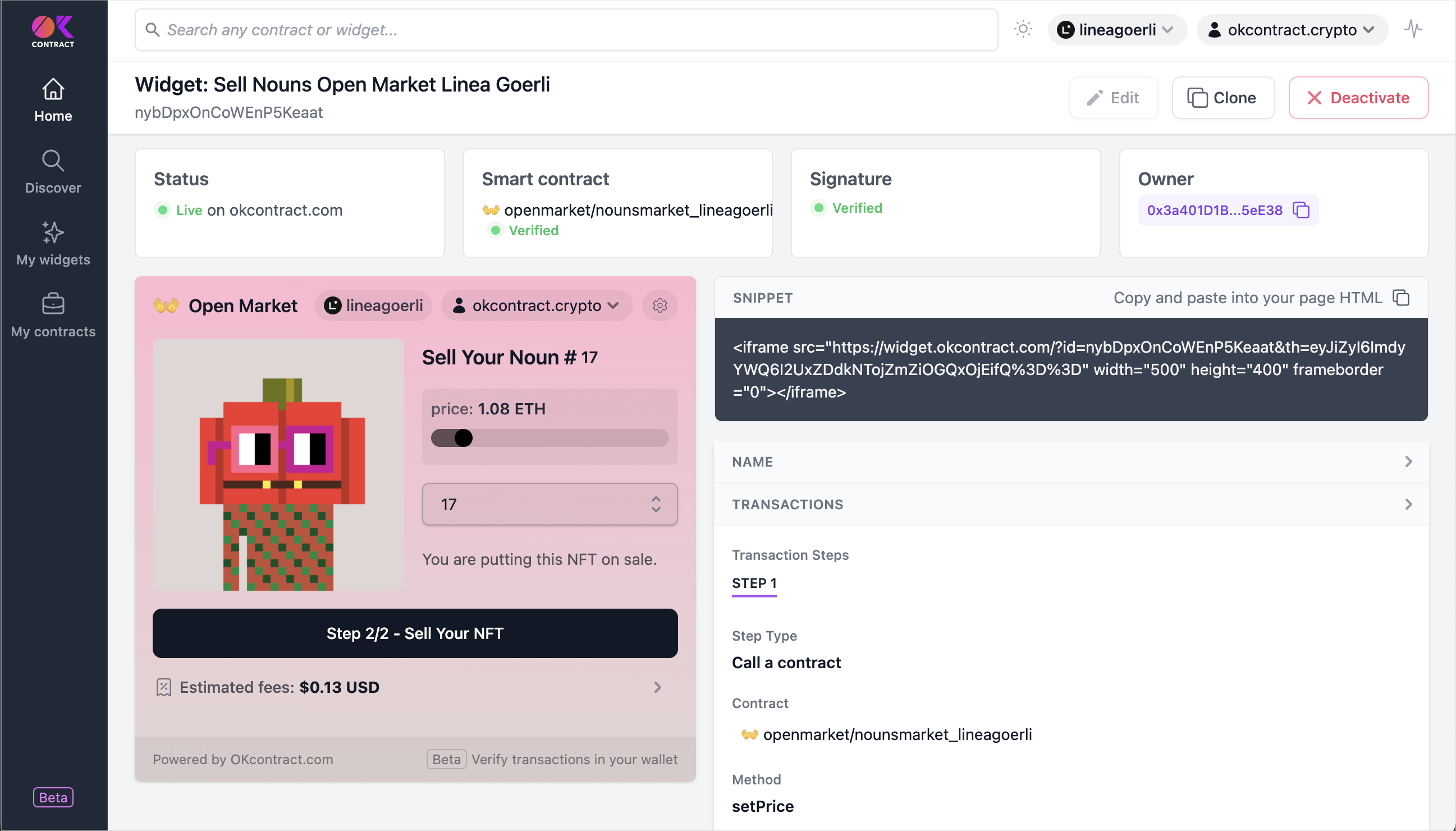Click the price: 1.08 ETH label

point(488,409)
